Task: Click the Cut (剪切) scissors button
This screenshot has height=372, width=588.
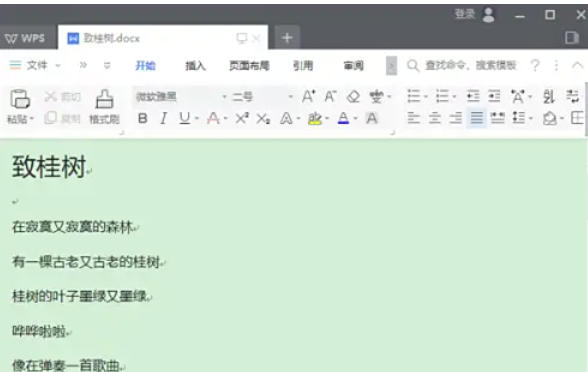Action: pos(62,97)
